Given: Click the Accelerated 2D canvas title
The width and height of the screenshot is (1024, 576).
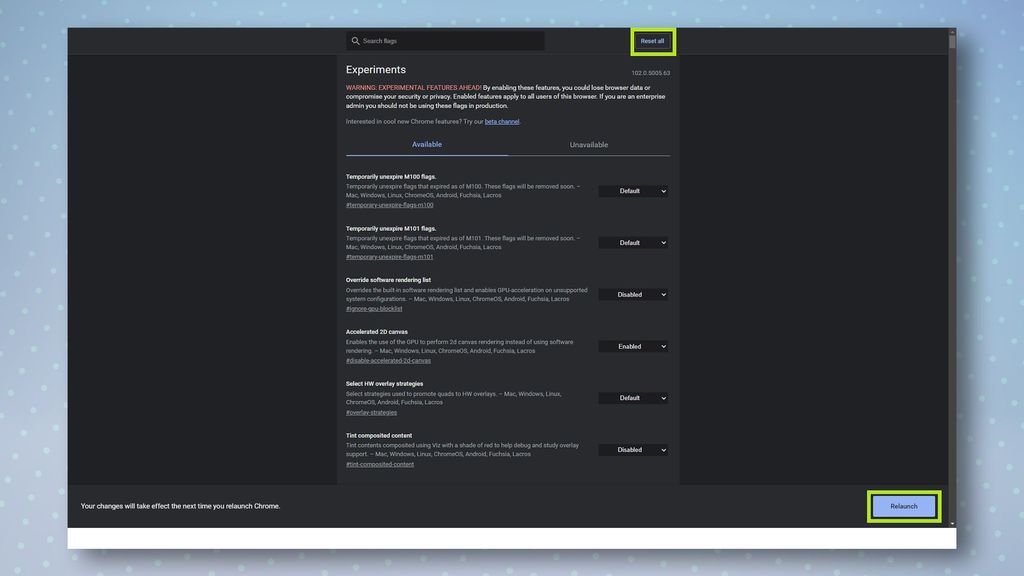Looking at the screenshot, I should click(376, 332).
